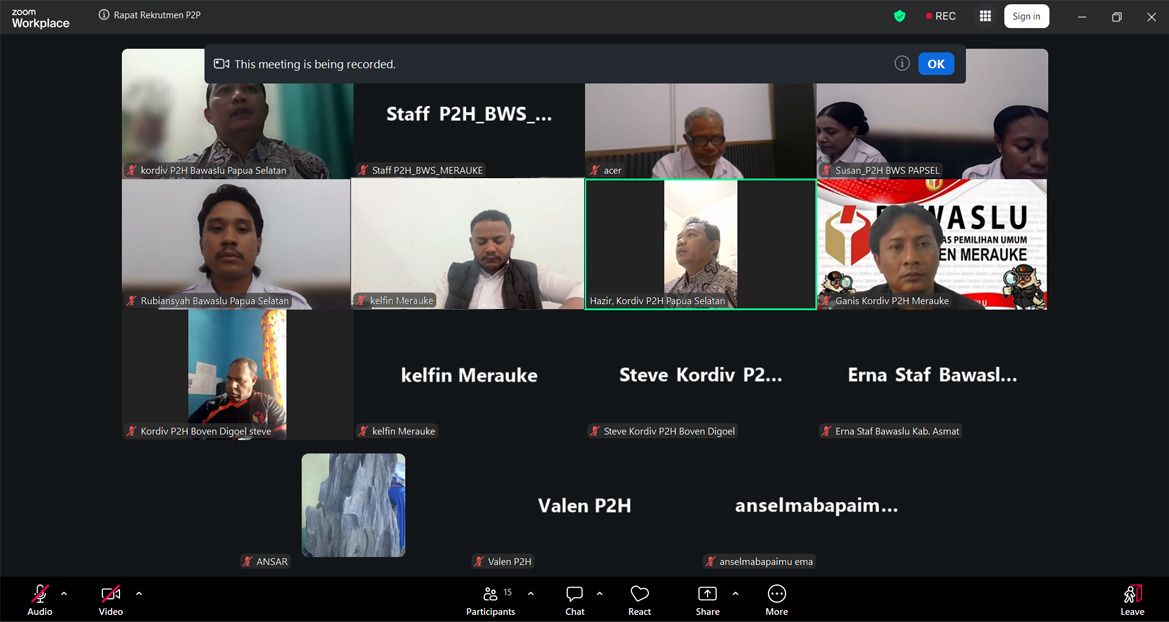Click camera recording icon in notification banner
The image size is (1169, 622).
pos(221,64)
